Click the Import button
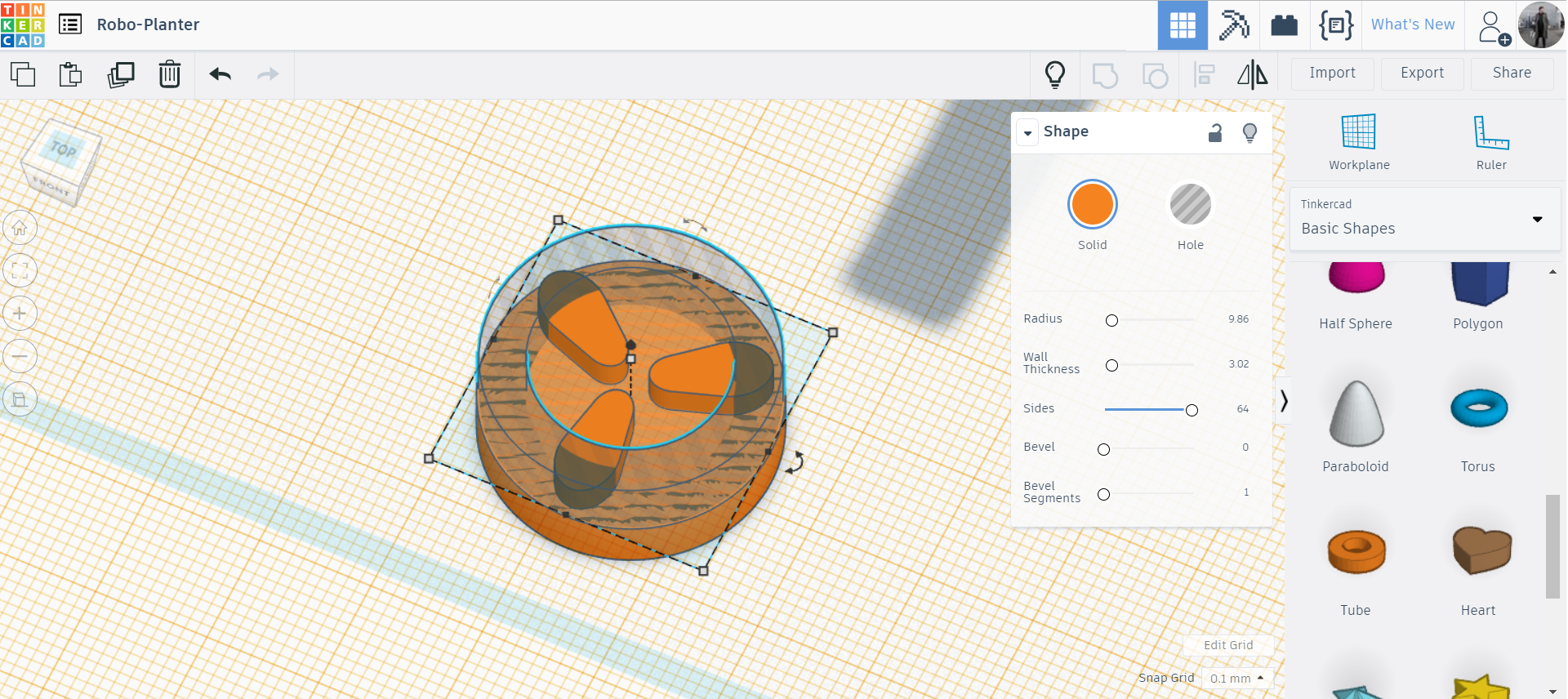Image resolution: width=1568 pixels, height=699 pixels. point(1333,73)
